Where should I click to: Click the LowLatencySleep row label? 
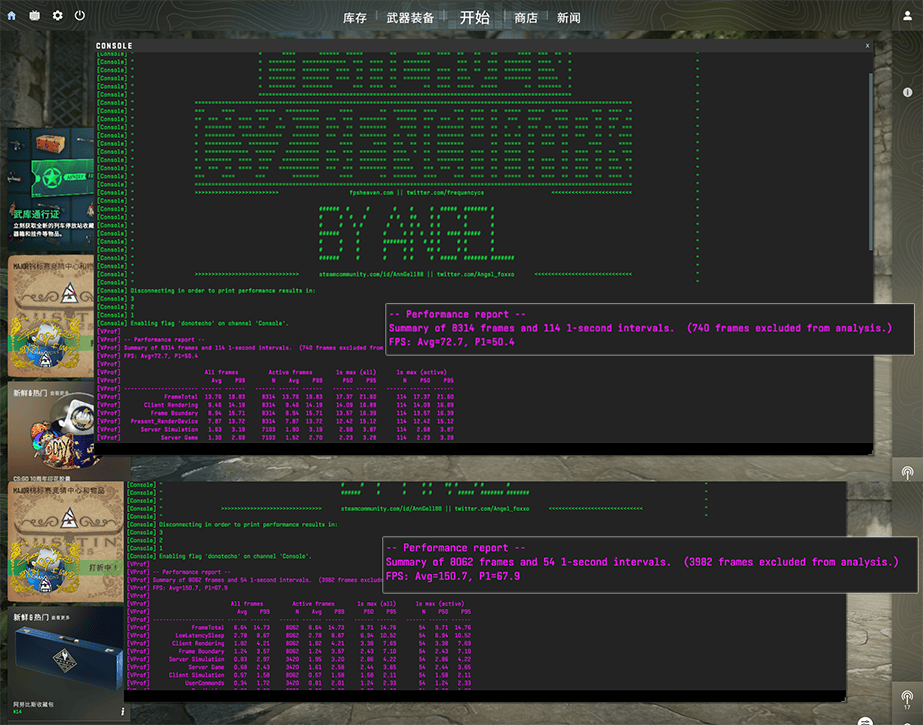coord(200,636)
